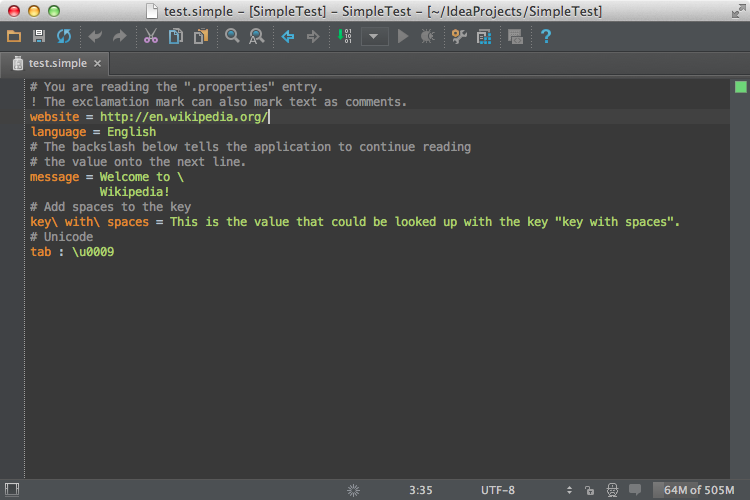Click the Synchronize refresh icon
This screenshot has width=750, height=500.
pyautogui.click(x=64, y=37)
